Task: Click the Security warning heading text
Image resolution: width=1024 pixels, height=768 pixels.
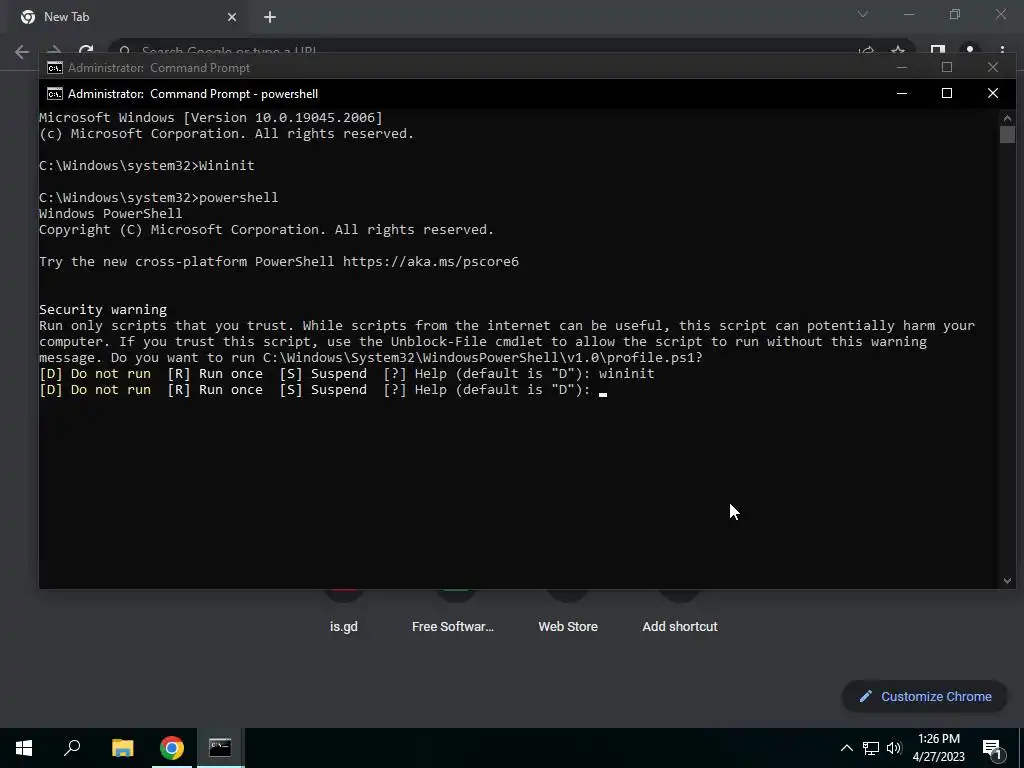Action: (x=103, y=310)
